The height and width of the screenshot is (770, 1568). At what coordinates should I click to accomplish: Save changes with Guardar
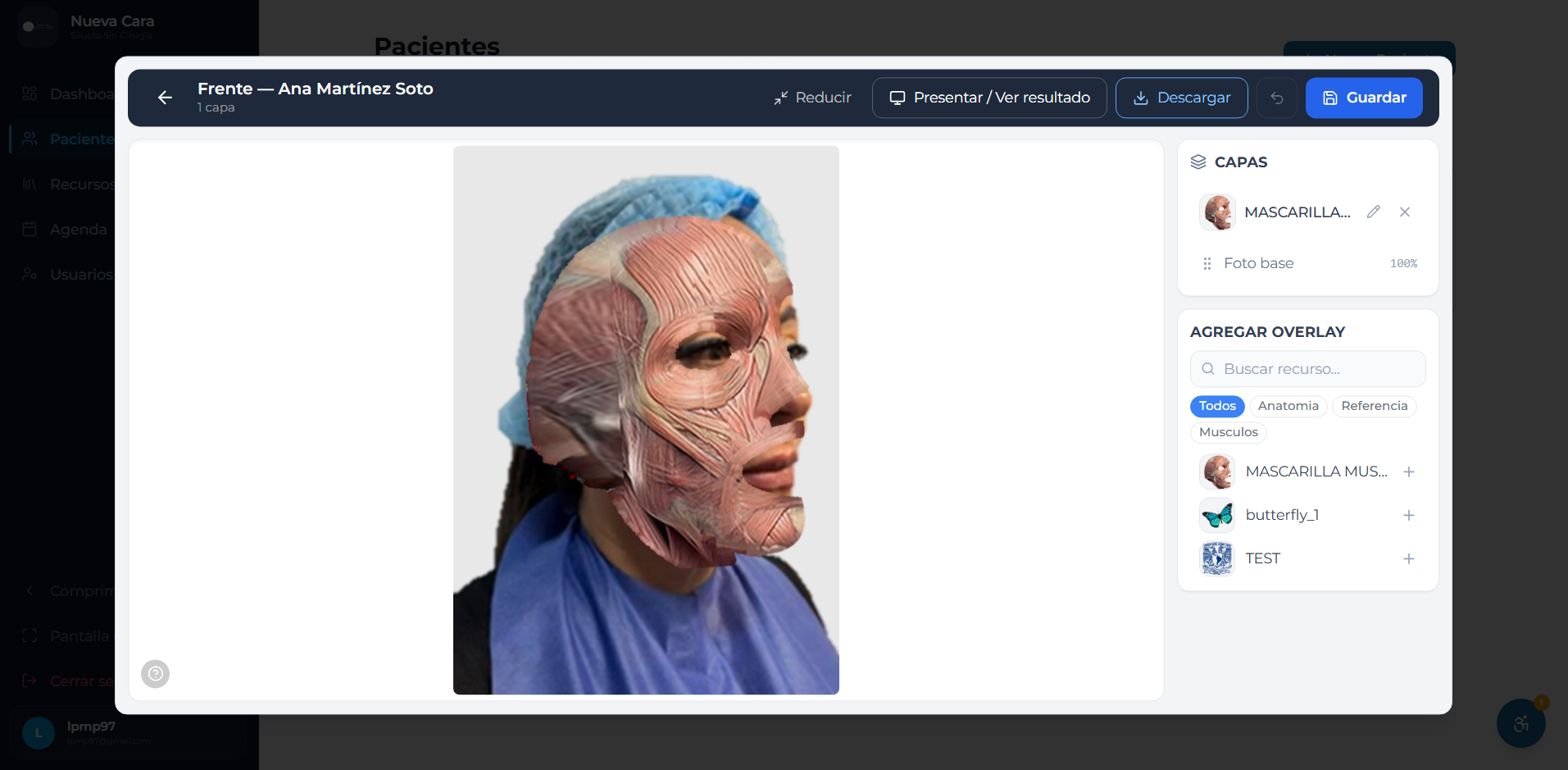1364,98
